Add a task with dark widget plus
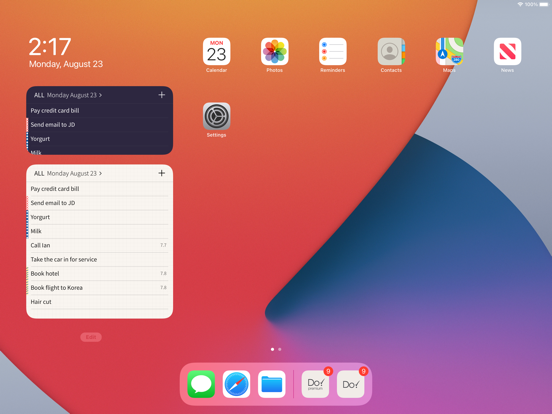Image resolution: width=552 pixels, height=414 pixels. pyautogui.click(x=162, y=95)
